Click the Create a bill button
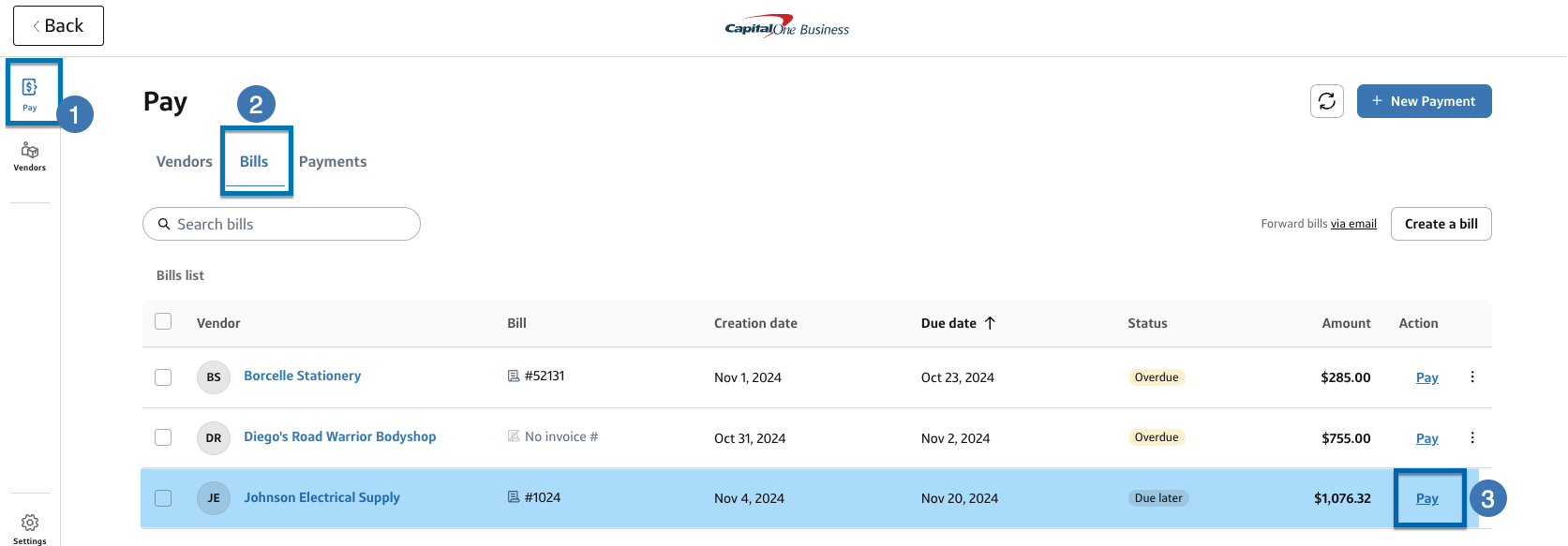 click(x=1441, y=224)
